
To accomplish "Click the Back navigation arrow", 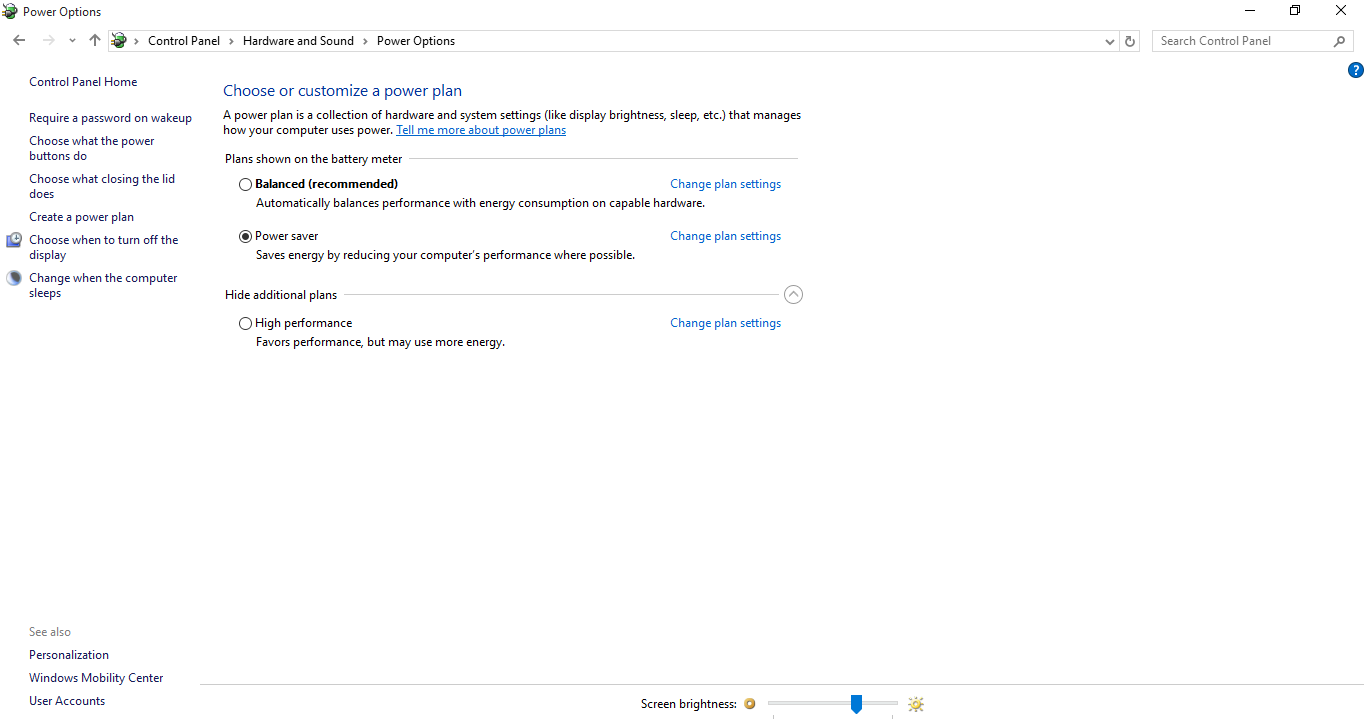I will 19,41.
